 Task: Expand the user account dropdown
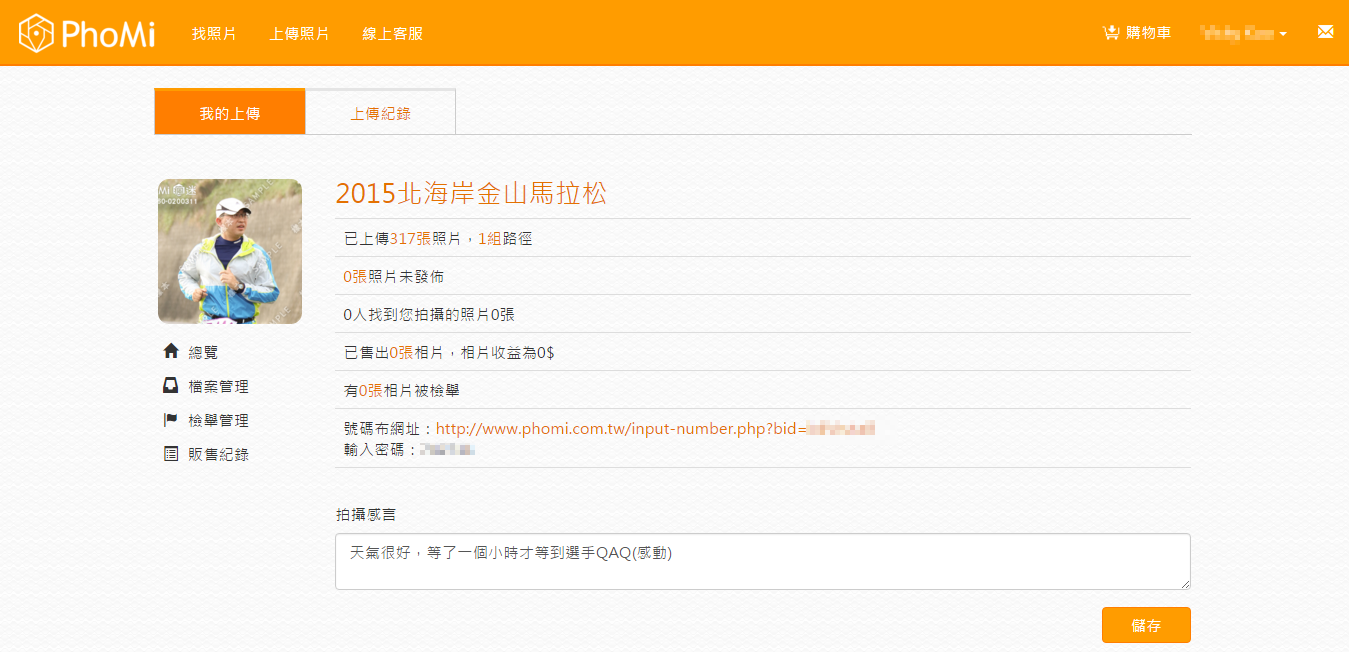[1243, 33]
